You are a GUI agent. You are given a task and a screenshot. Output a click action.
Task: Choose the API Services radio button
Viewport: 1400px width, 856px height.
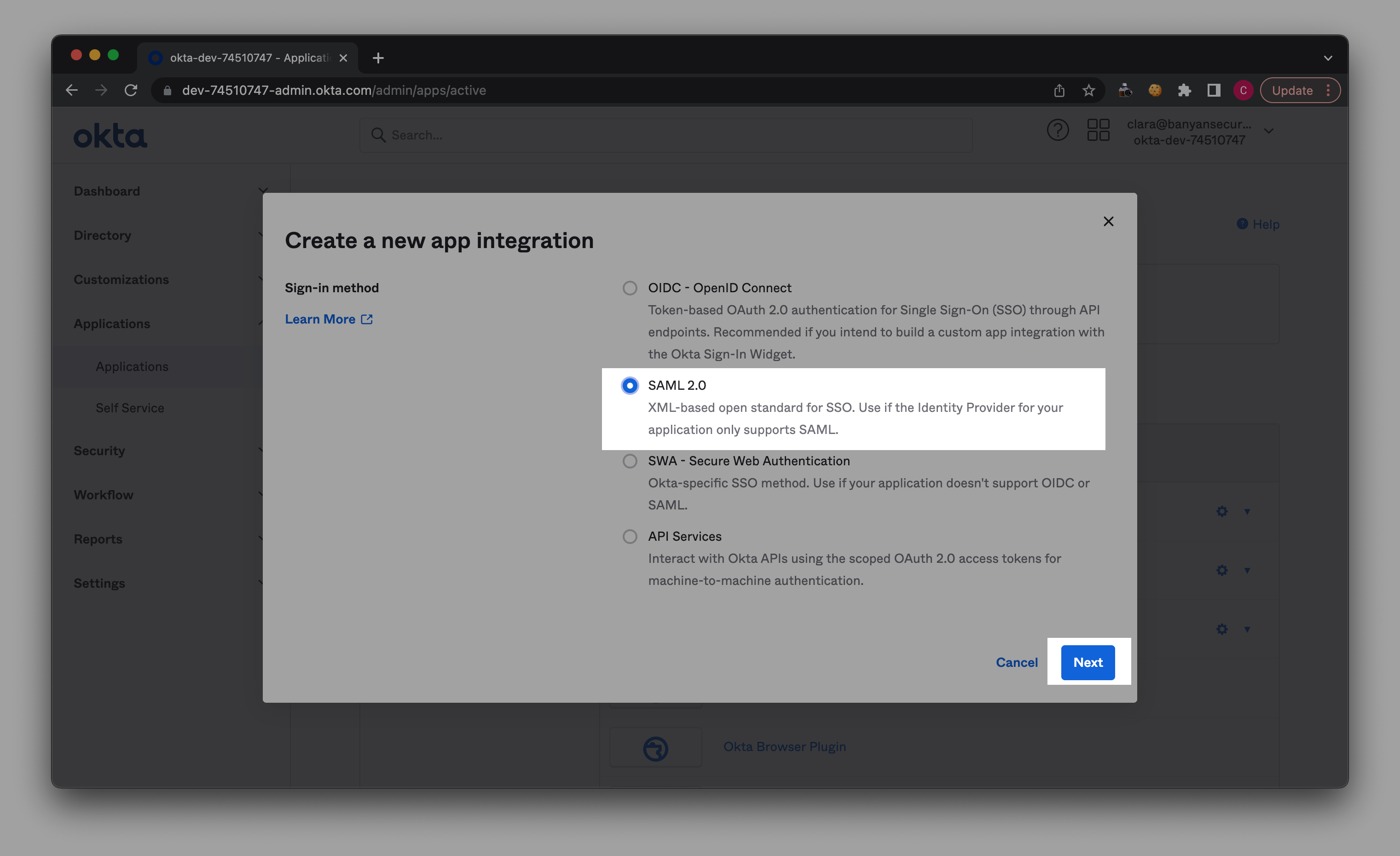[x=630, y=536]
